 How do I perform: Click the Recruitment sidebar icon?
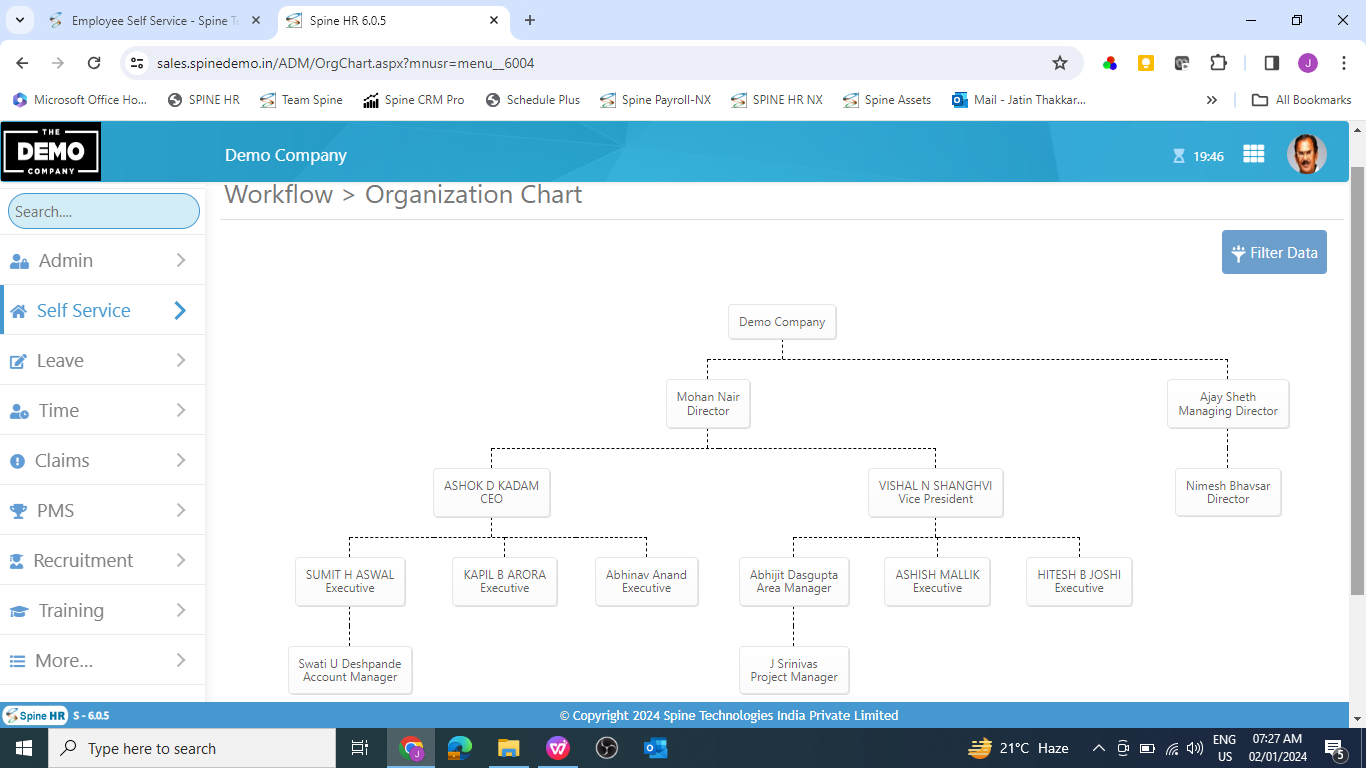16,561
